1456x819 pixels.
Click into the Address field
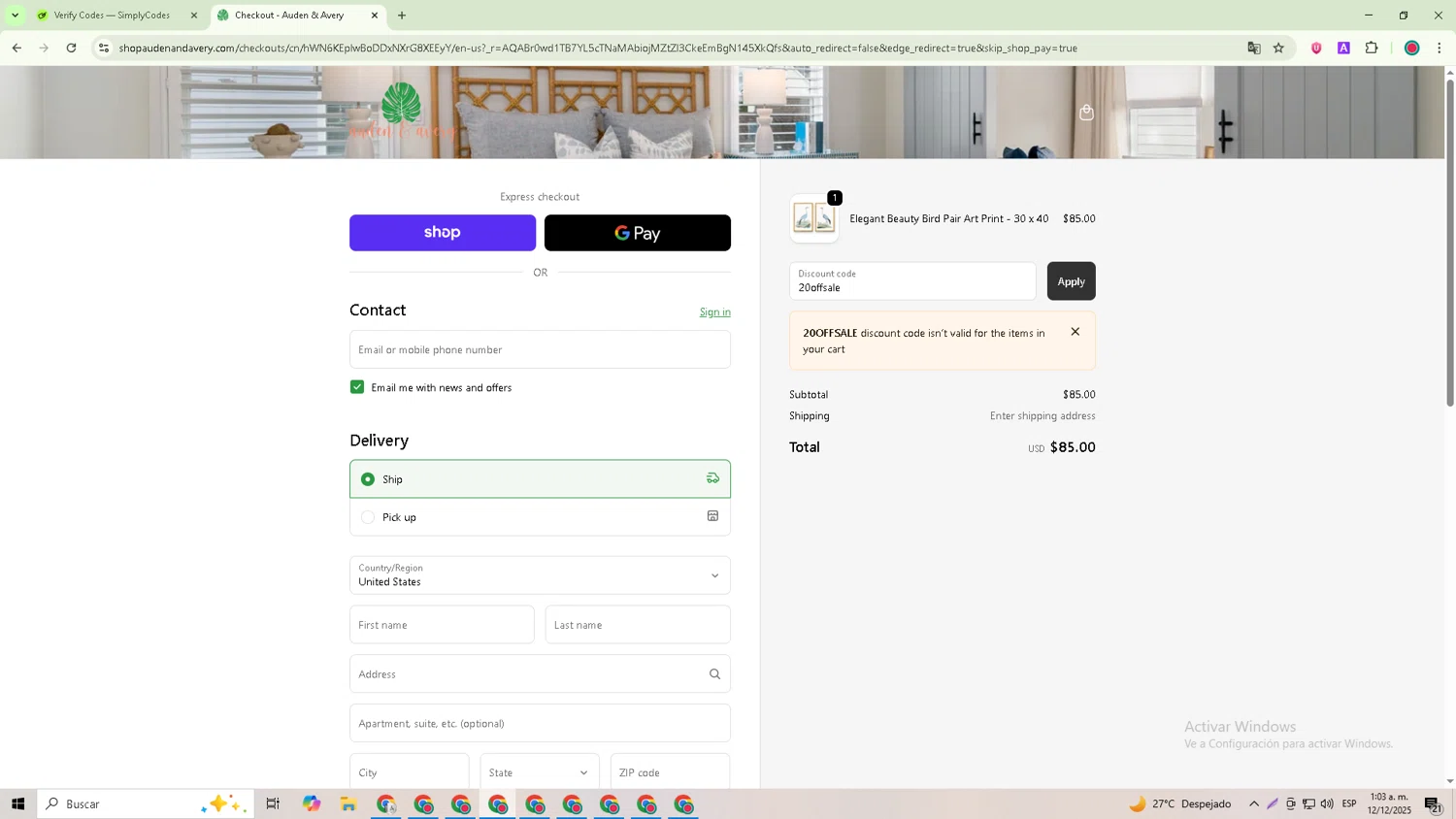[x=540, y=674]
